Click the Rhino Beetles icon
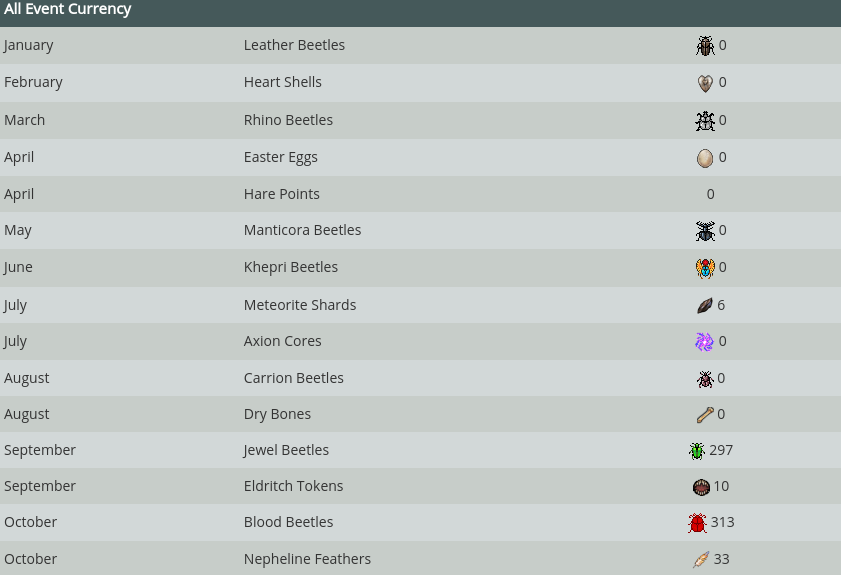 (x=705, y=121)
